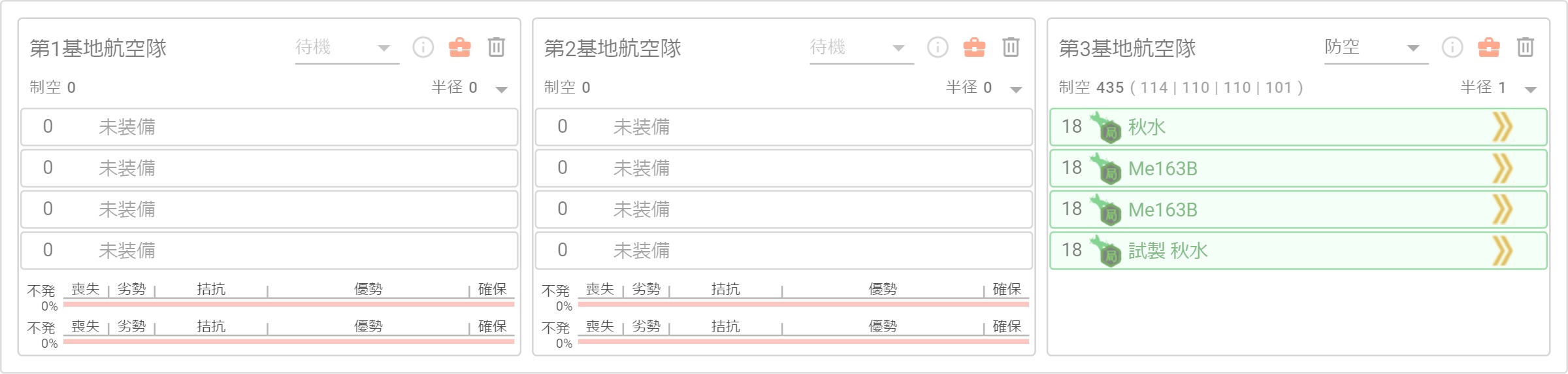1568x374 pixels.
Task: Open info for 第3基地航空隊
Action: coord(1452,47)
